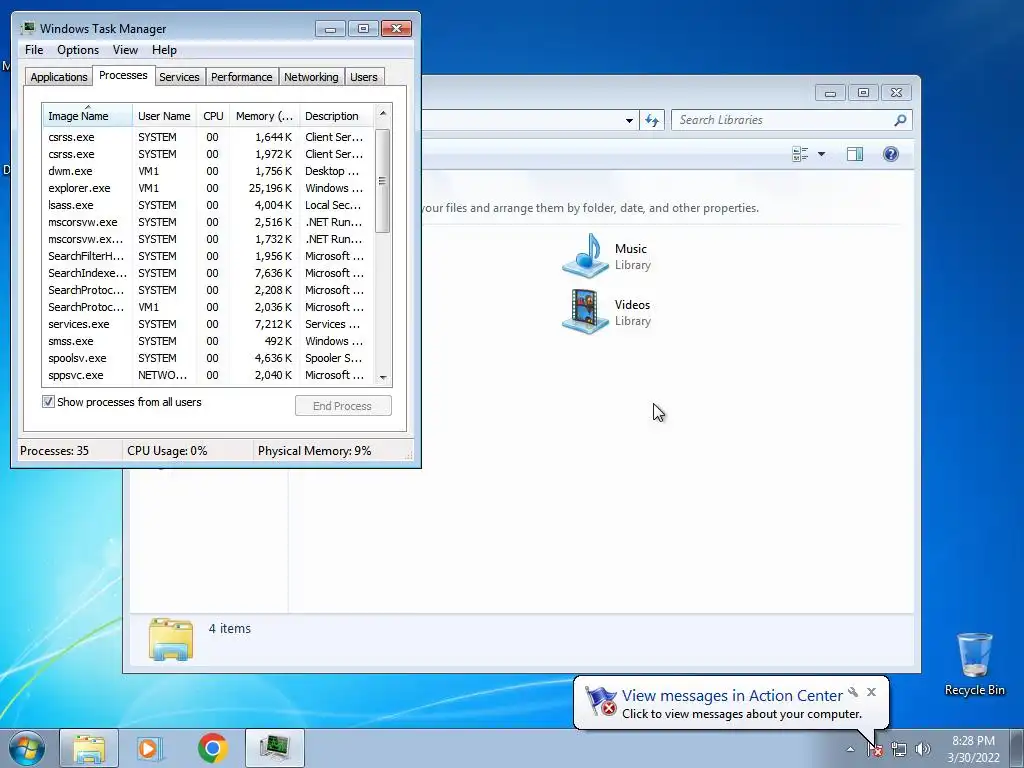
Task: Click the refresh arrows icon in address bar
Action: point(652,120)
